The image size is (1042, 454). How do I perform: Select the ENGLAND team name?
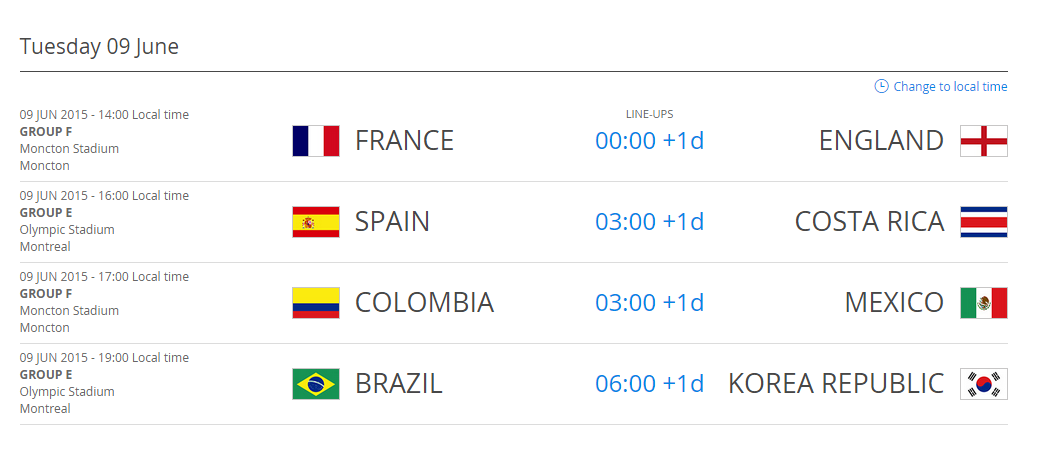881,141
